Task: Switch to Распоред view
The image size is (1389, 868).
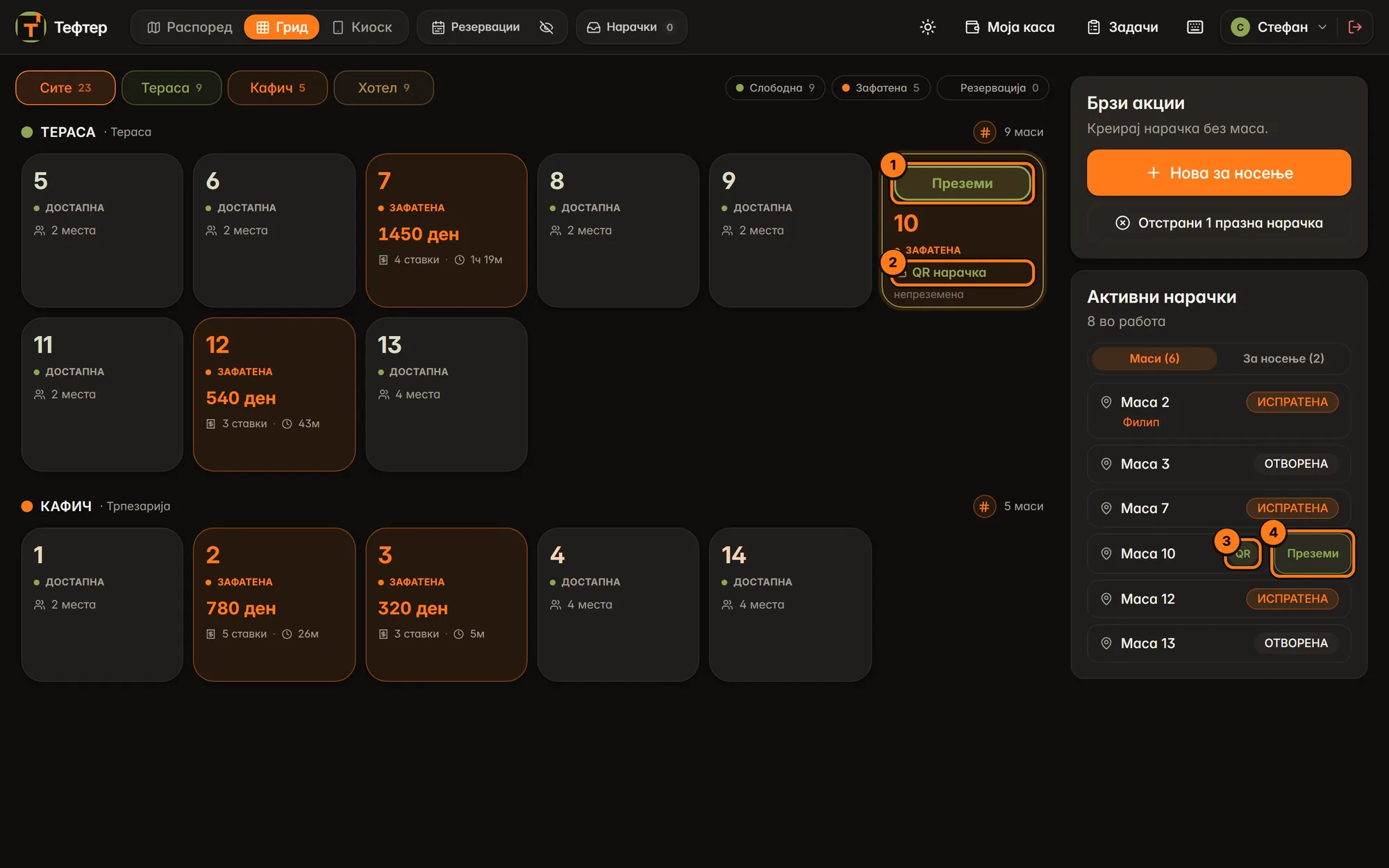Action: coord(190,27)
